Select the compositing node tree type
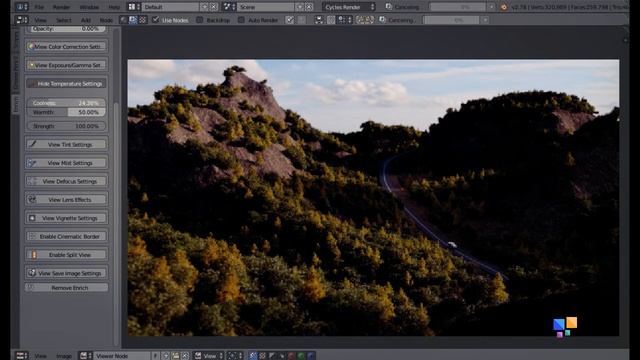640x360 pixels. 133,20
